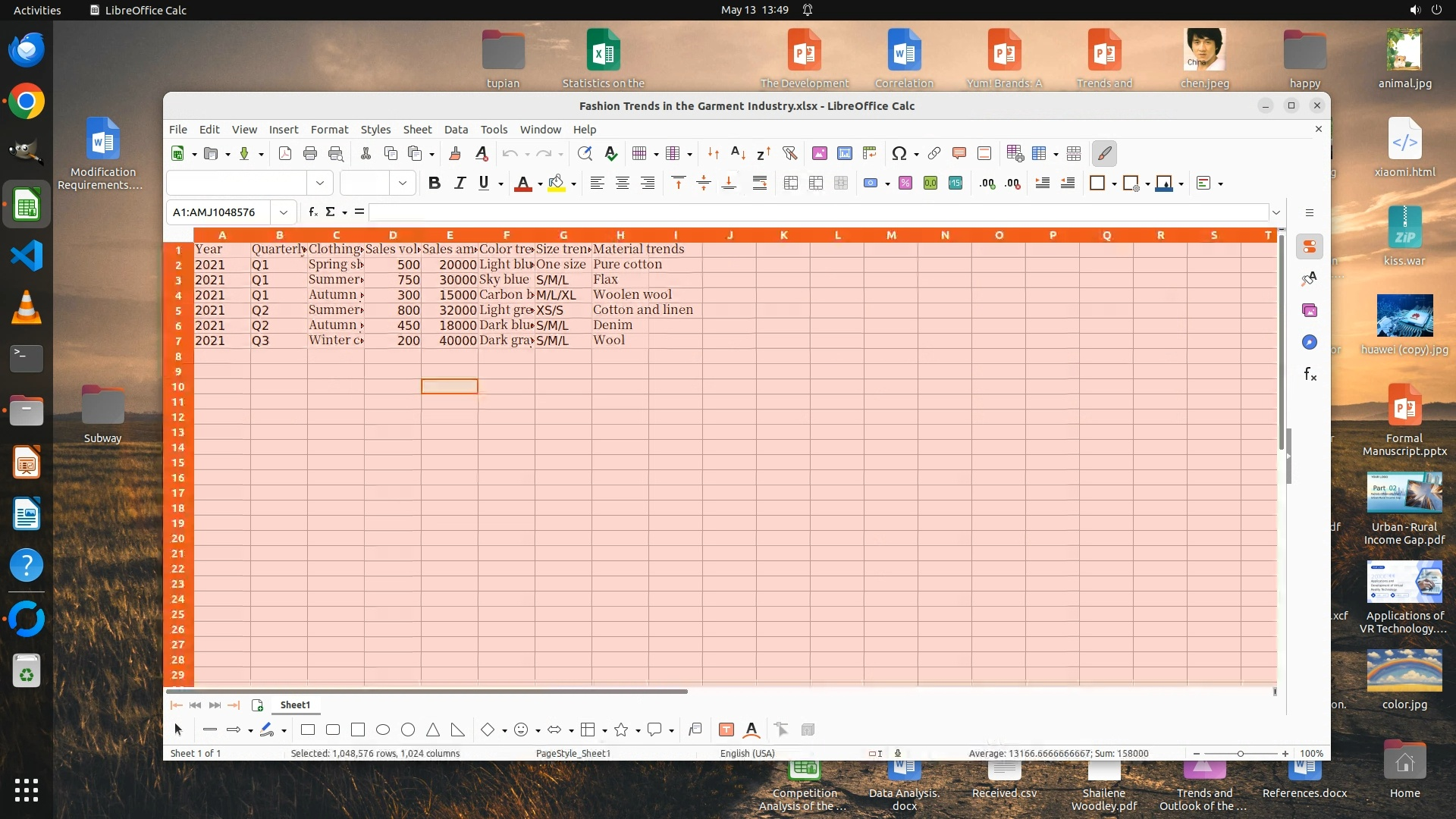Viewport: 1456px width, 819px height.
Task: Insert a chart using toolbar icon
Action: point(845,154)
